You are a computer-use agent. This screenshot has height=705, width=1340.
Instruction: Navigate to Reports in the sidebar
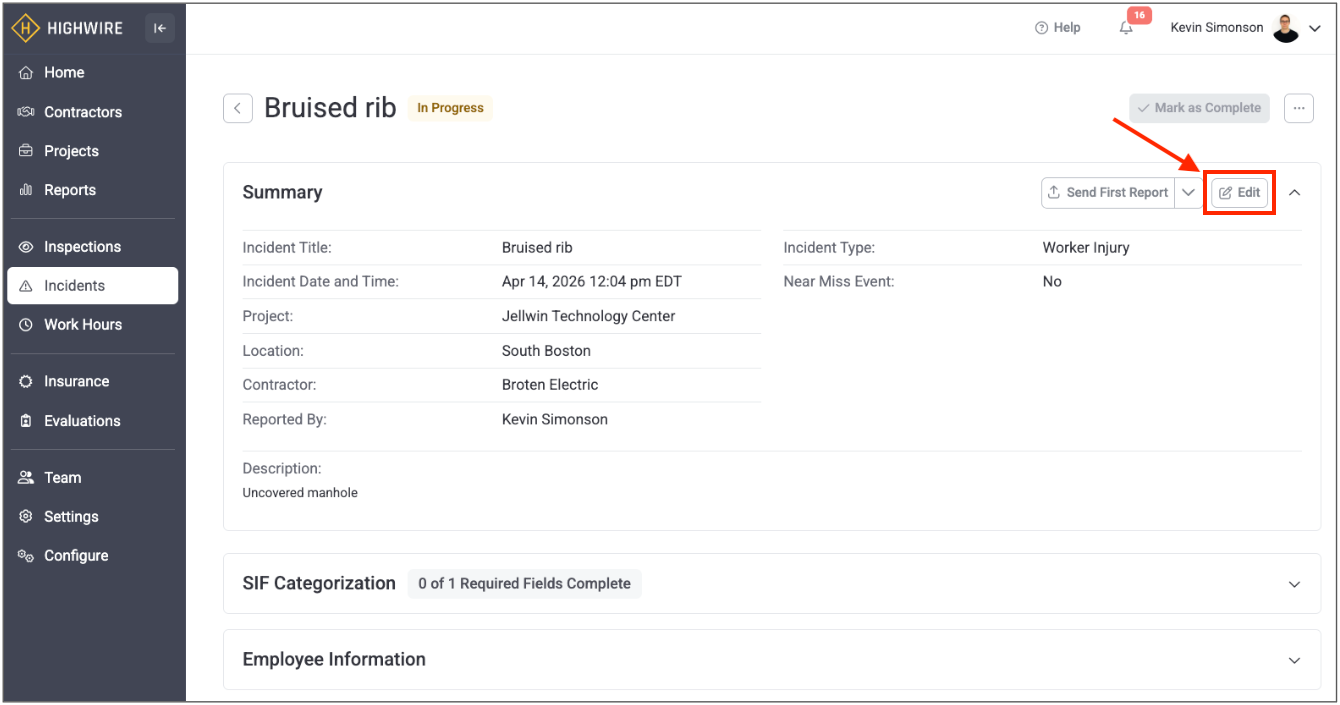click(x=70, y=190)
